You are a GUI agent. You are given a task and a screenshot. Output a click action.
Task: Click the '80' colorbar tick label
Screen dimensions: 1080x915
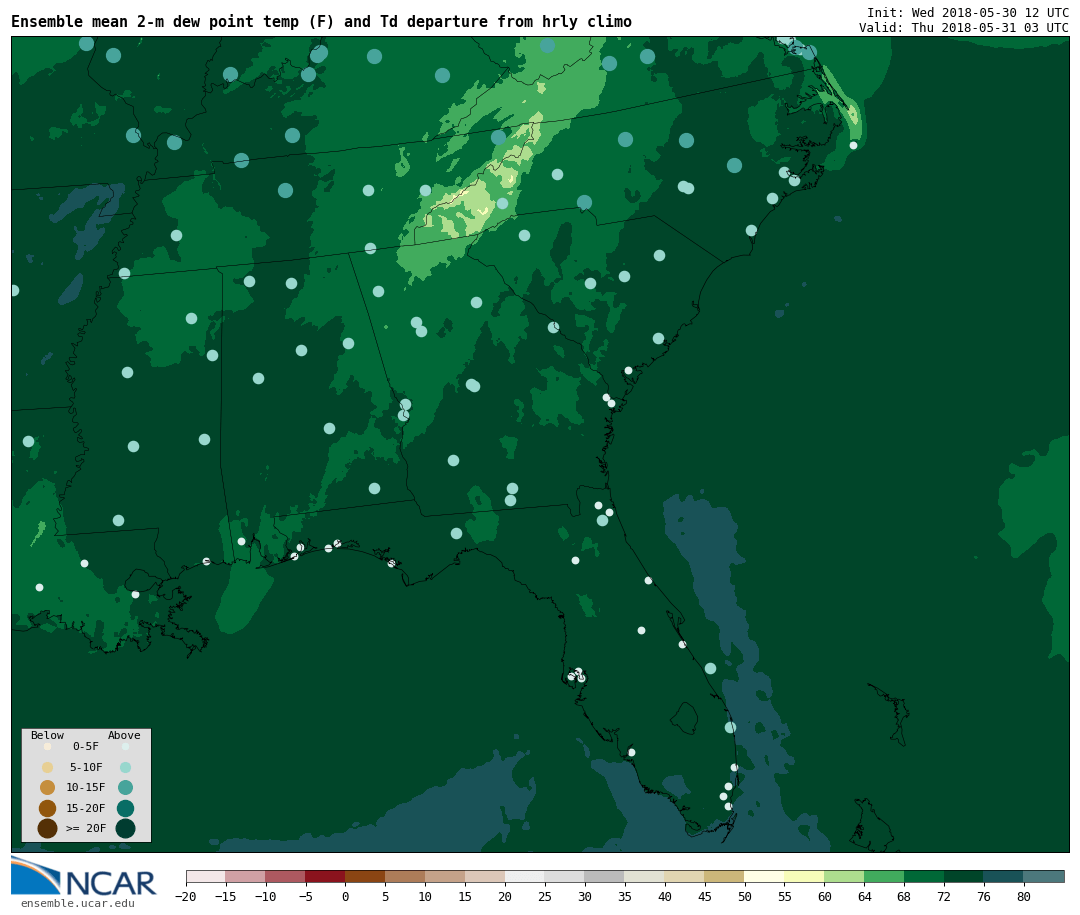point(1024,896)
